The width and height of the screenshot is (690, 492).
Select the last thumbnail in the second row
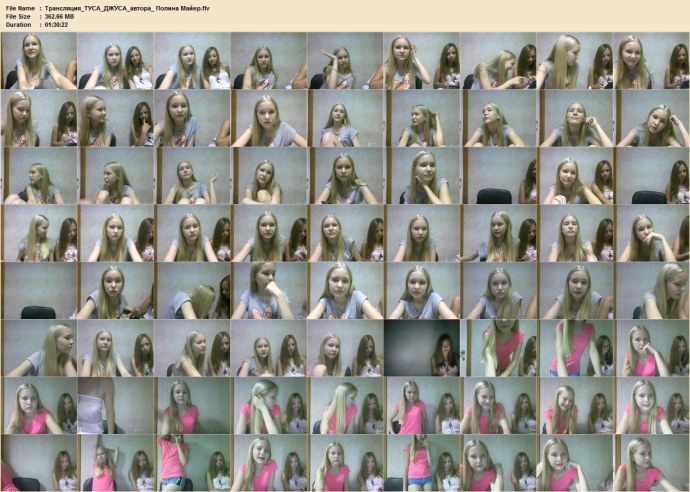click(651, 118)
